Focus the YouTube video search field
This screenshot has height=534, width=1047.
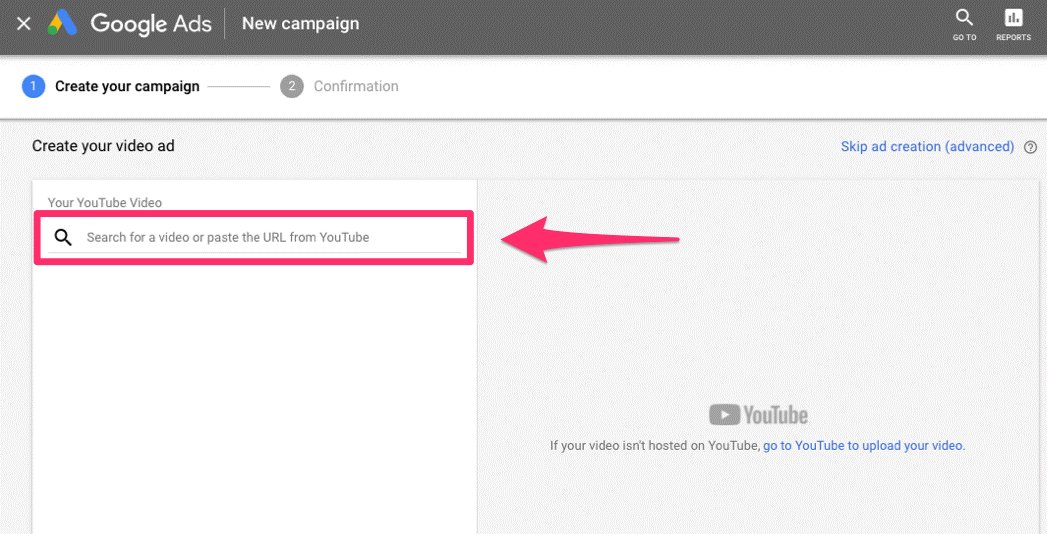pos(270,238)
